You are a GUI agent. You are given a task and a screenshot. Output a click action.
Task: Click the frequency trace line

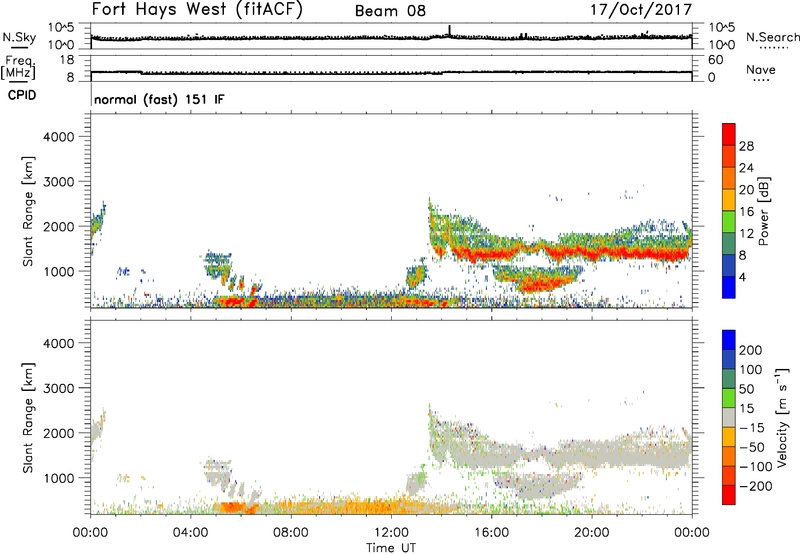click(x=391, y=72)
